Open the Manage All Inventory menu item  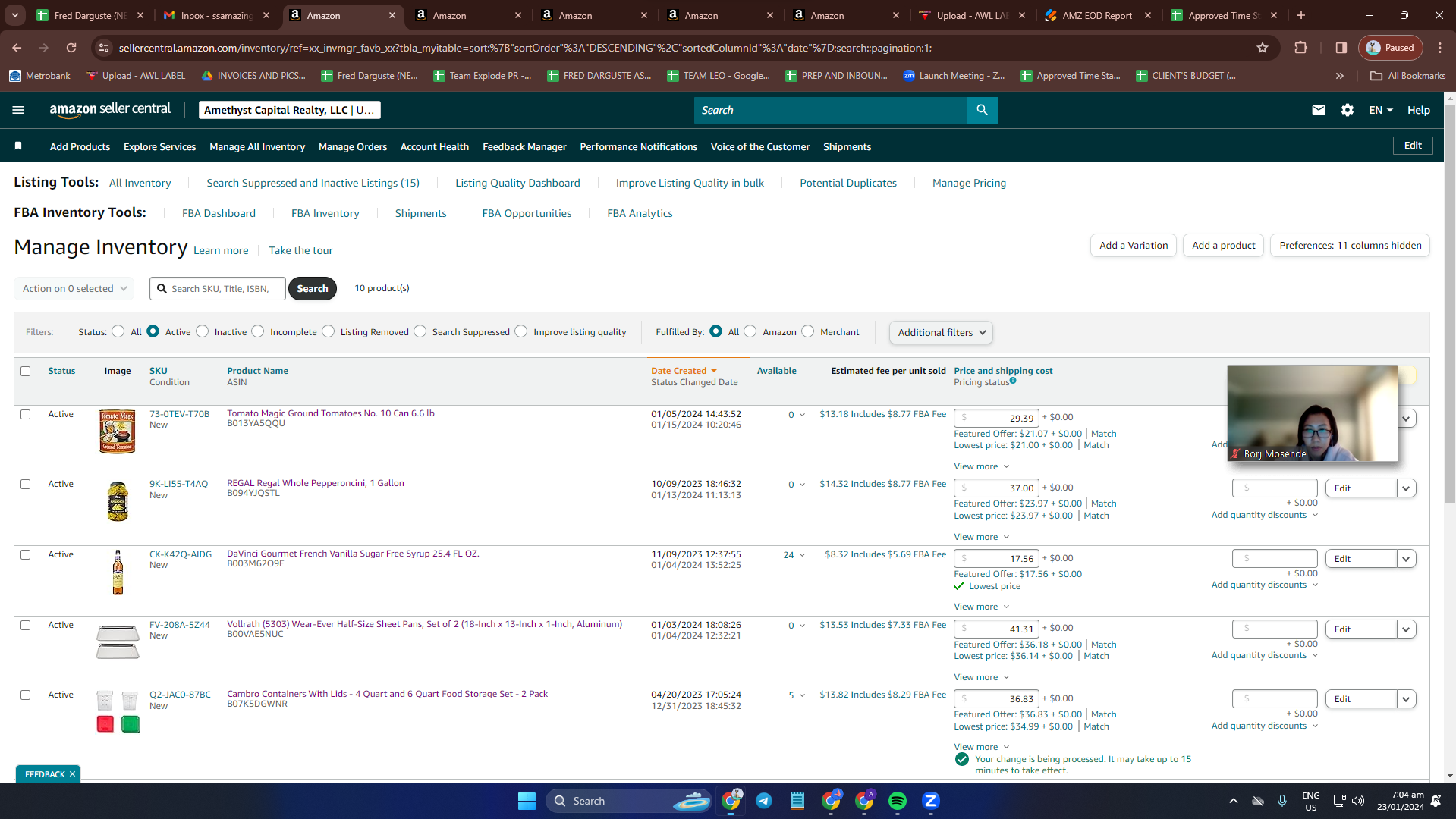coord(257,146)
